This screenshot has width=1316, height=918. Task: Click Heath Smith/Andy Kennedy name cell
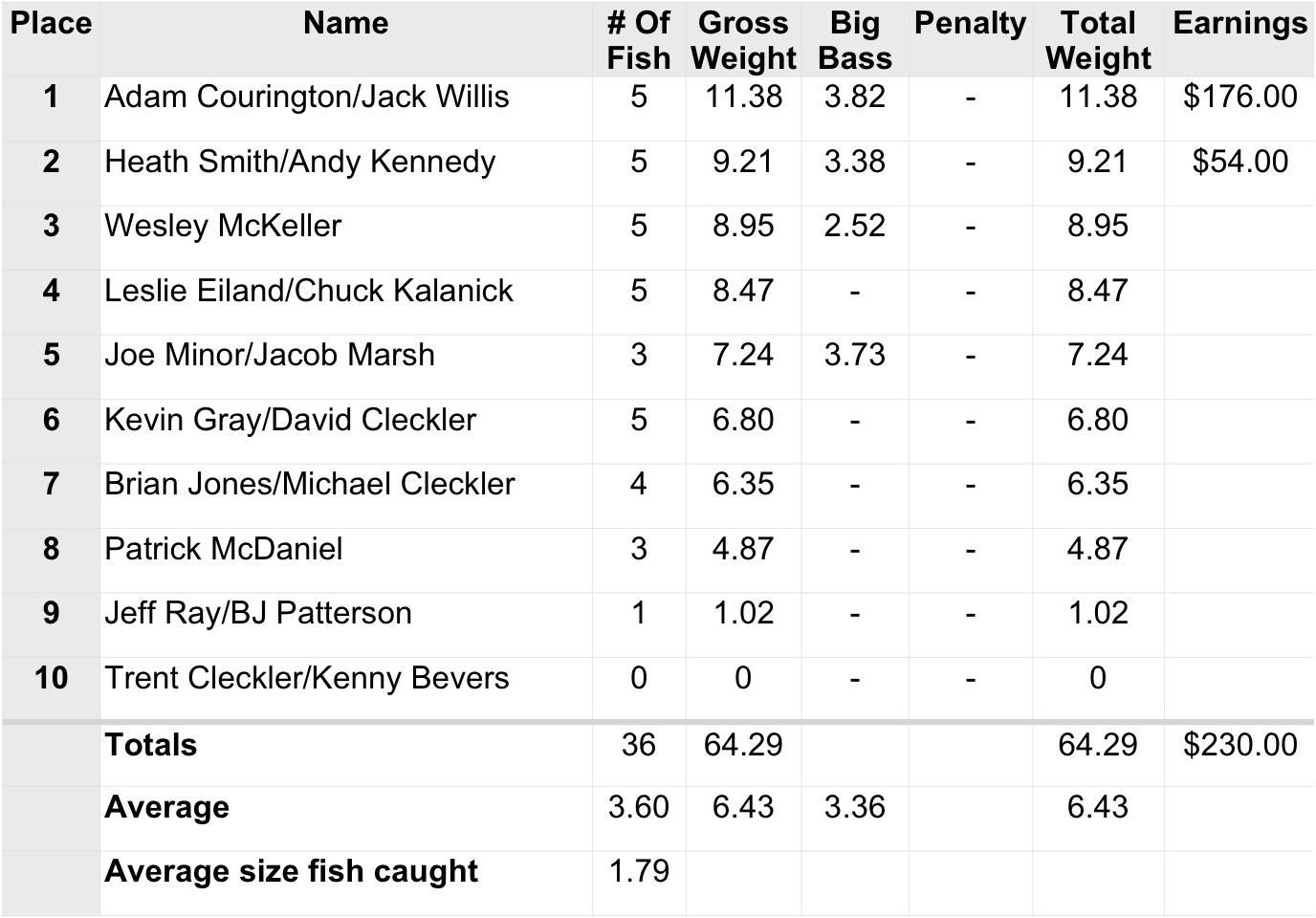click(x=300, y=163)
